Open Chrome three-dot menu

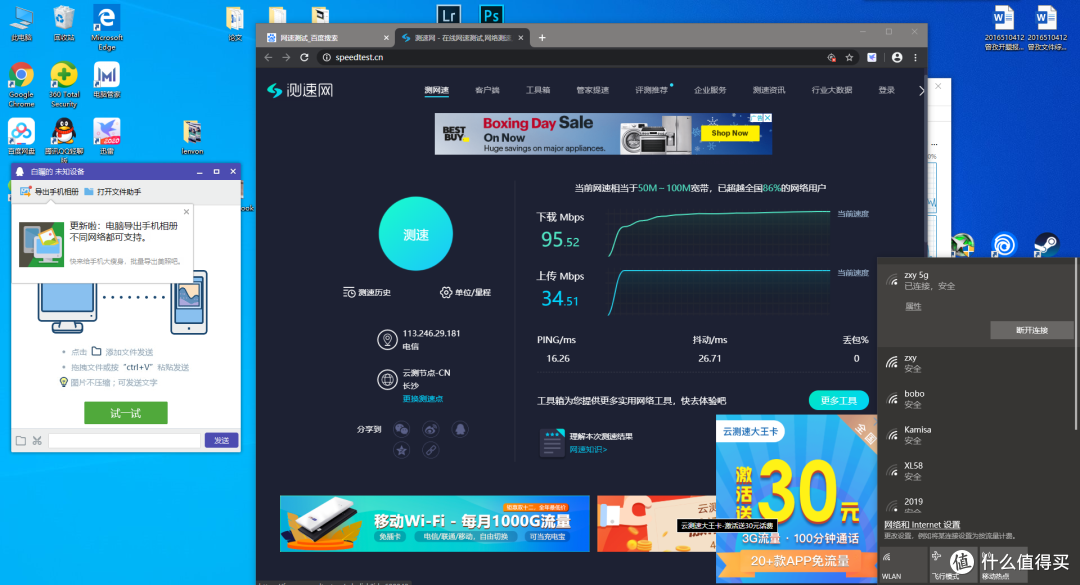tap(915, 57)
